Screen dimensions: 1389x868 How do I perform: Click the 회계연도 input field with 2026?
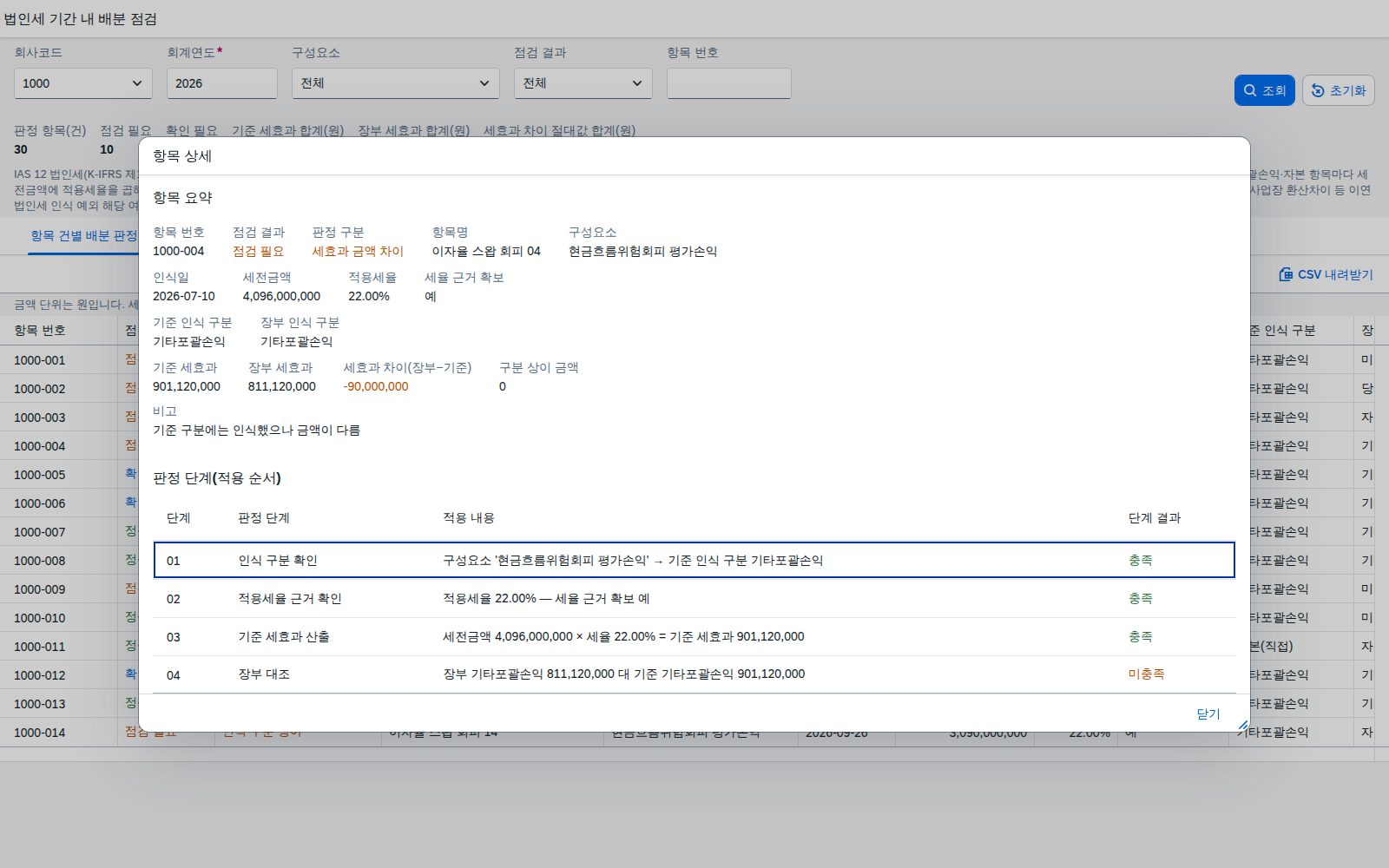tap(222, 83)
